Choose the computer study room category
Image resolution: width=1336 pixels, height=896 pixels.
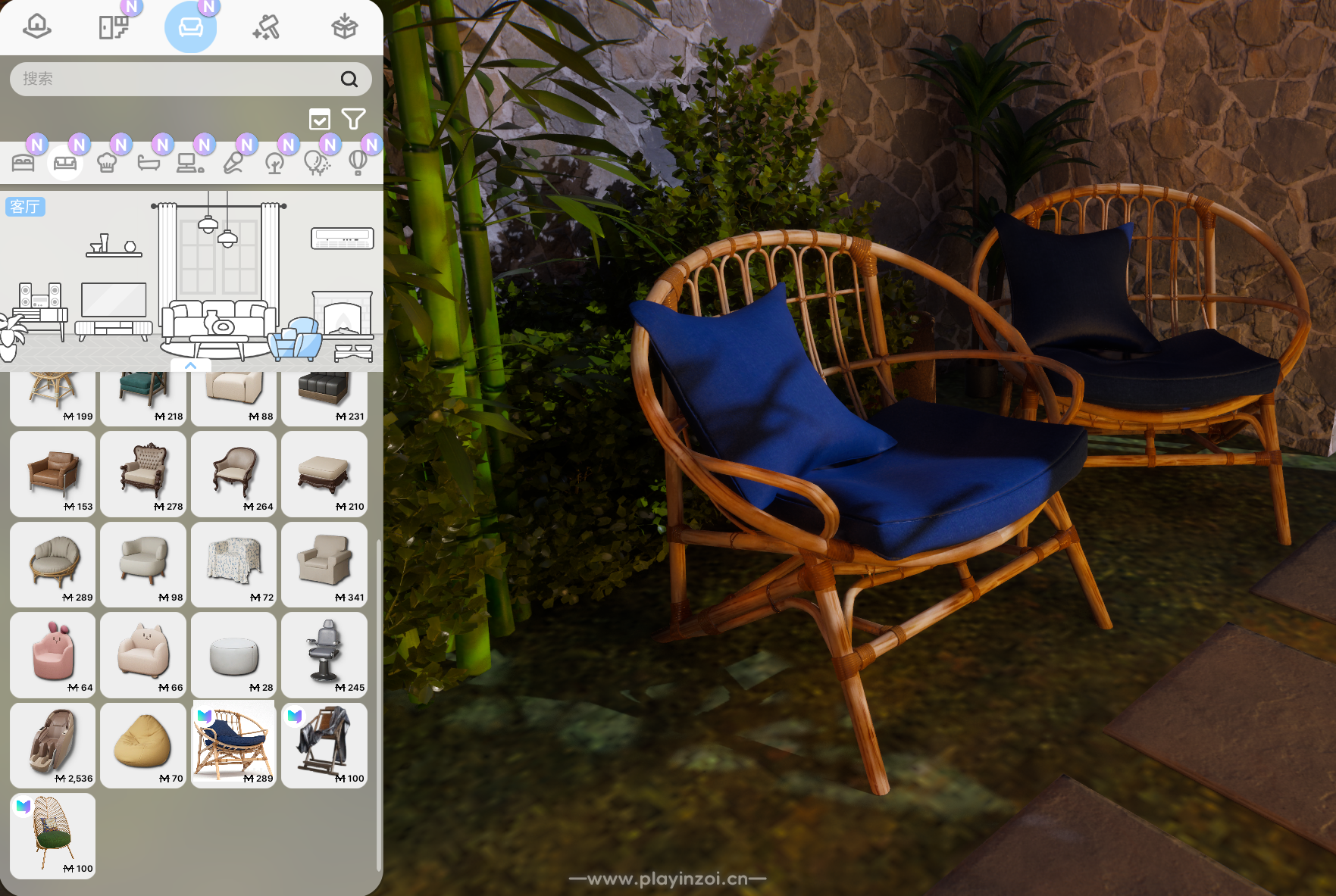click(x=189, y=163)
